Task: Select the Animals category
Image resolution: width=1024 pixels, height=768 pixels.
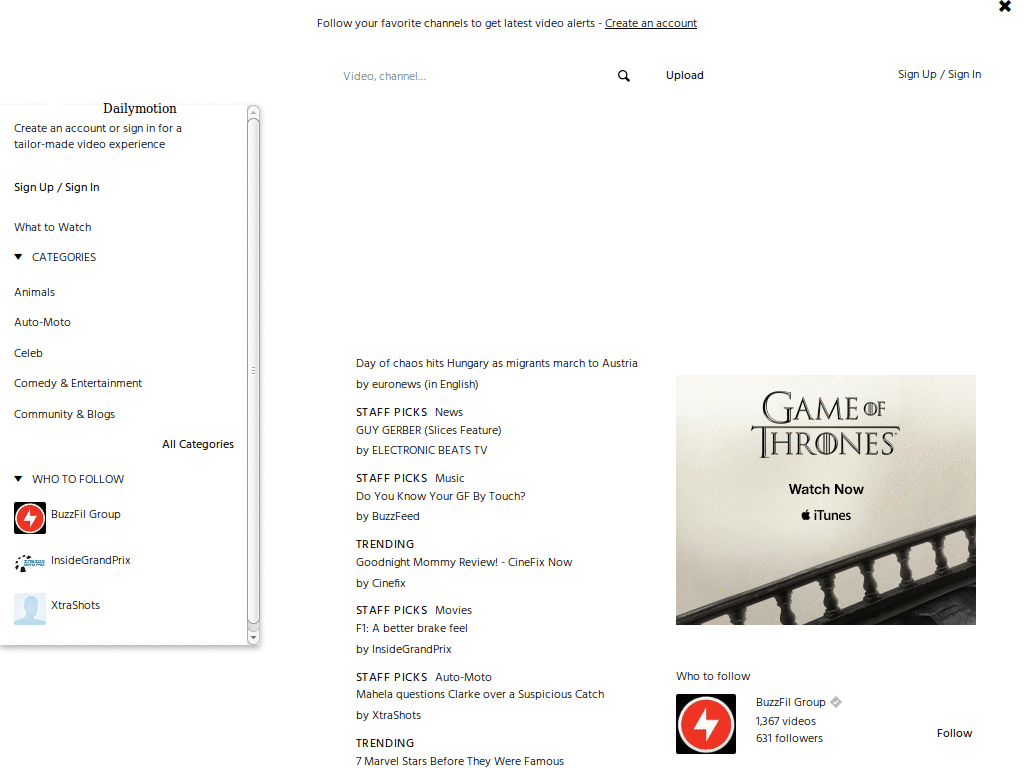Action: tap(35, 292)
